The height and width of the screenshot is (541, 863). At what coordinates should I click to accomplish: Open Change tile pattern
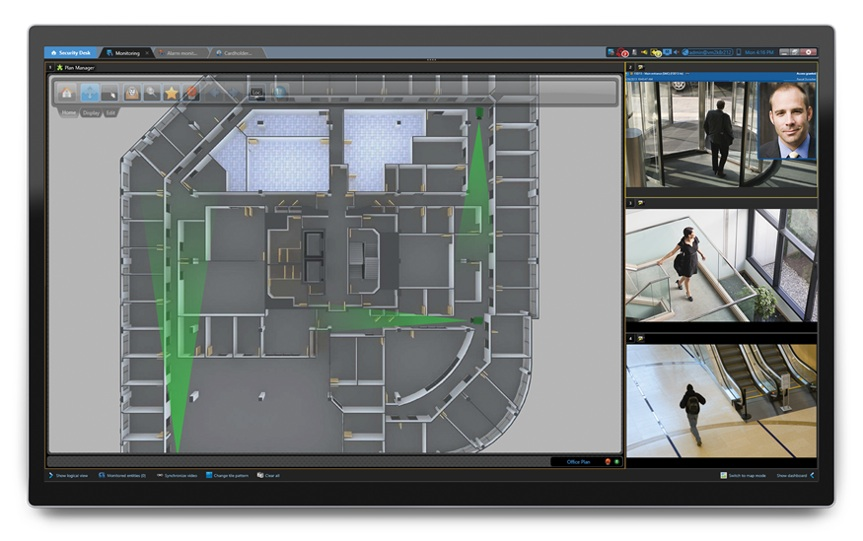pos(227,476)
